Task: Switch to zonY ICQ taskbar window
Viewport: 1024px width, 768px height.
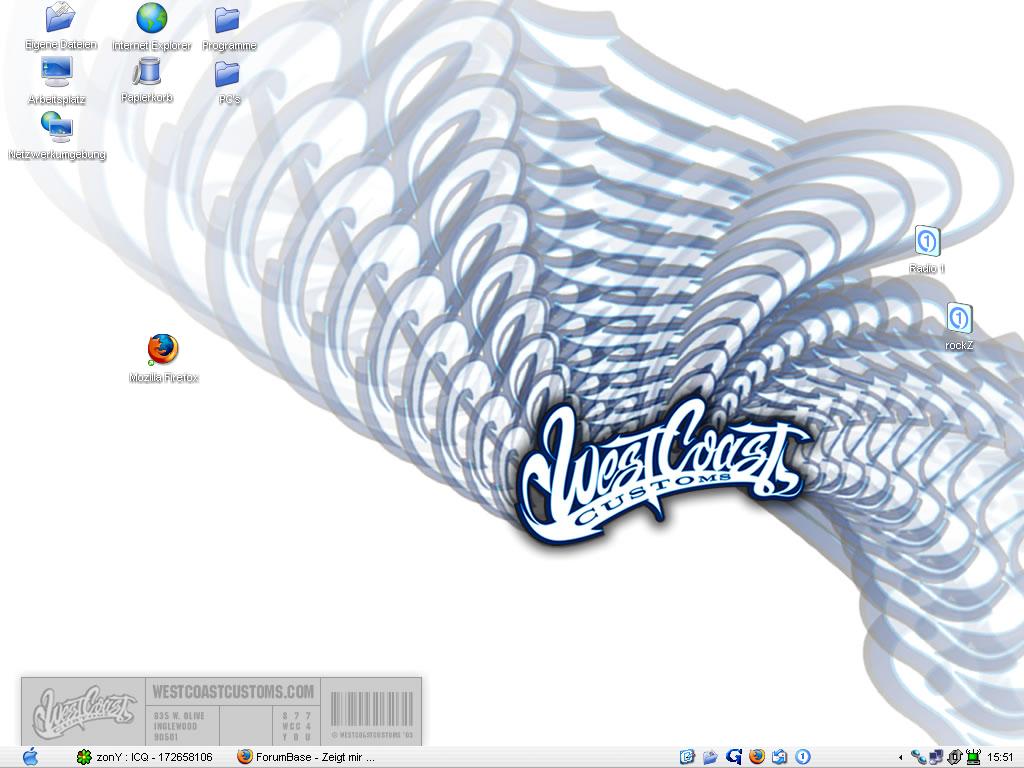Action: coord(144,757)
